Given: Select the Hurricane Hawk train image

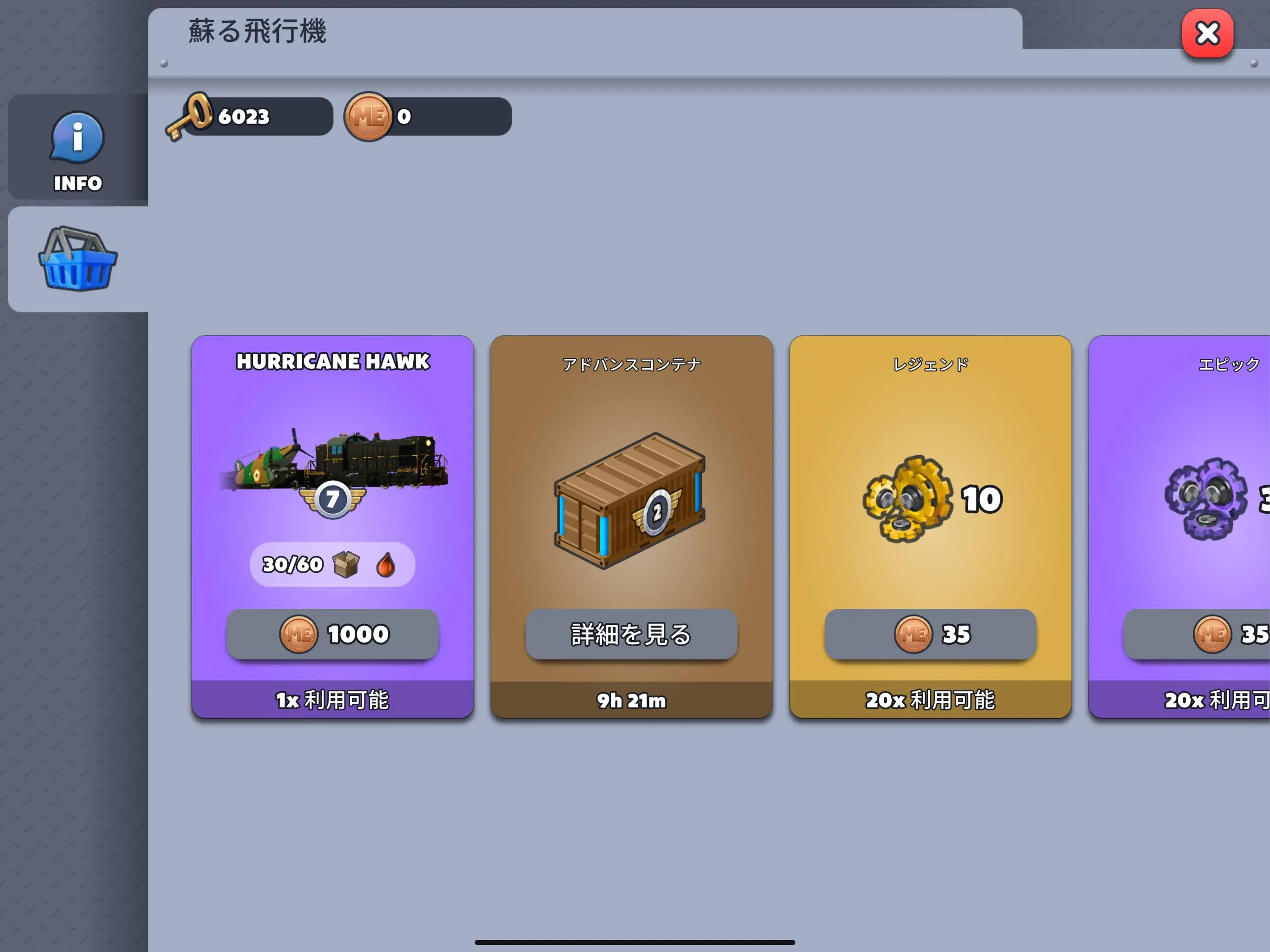Looking at the screenshot, I should coord(333,461).
